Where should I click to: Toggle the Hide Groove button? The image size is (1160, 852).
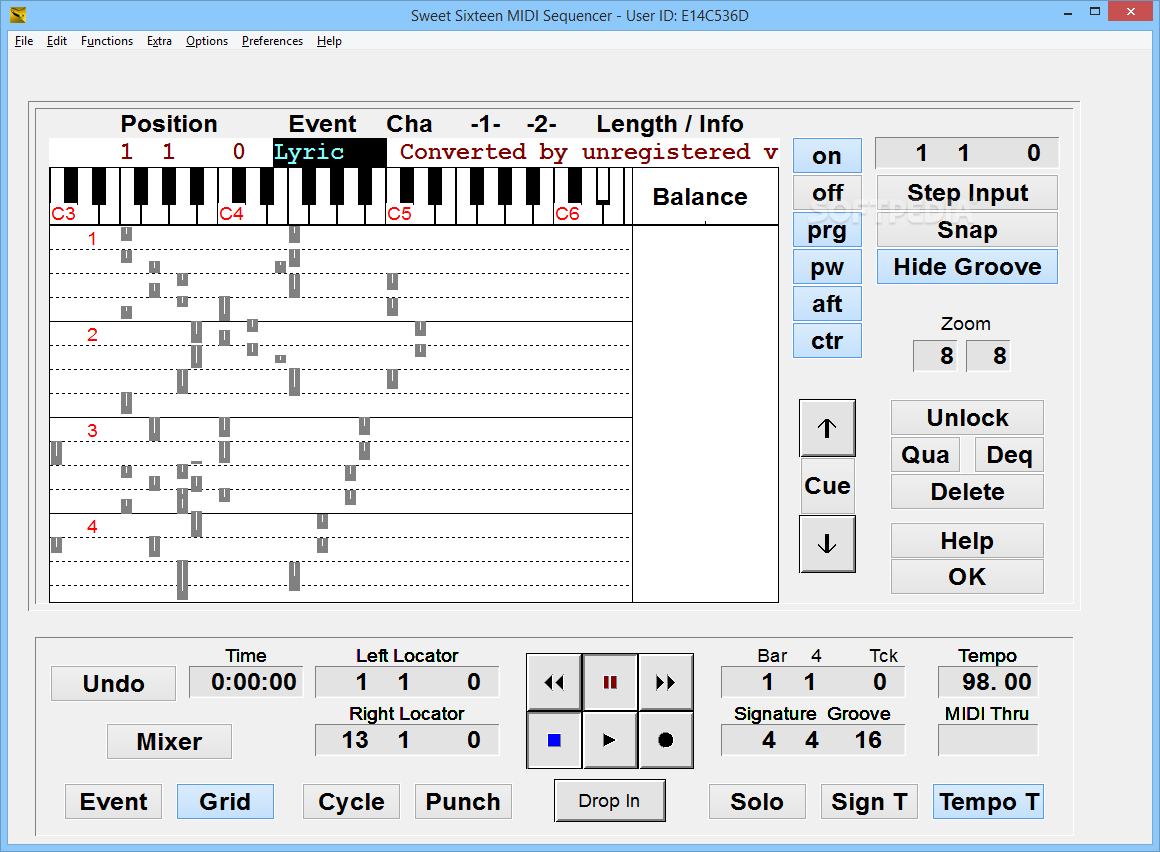pyautogui.click(x=967, y=267)
